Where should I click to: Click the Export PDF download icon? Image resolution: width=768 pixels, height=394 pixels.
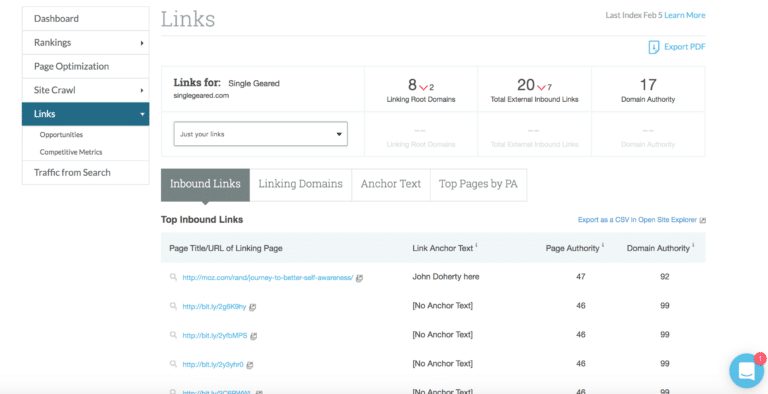pos(653,48)
